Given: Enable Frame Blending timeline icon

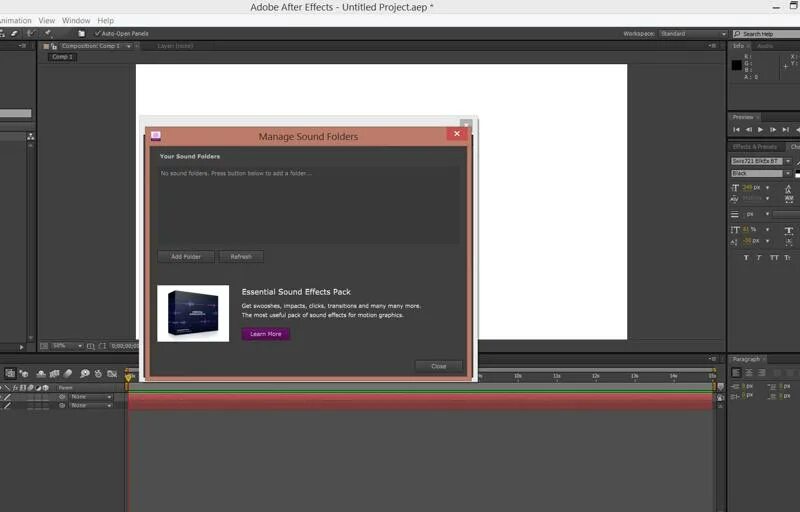Looking at the screenshot, I should click(x=55, y=374).
